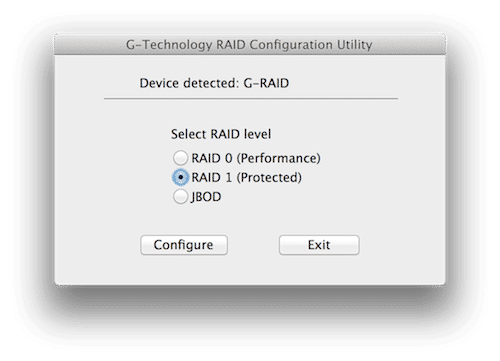
Task: Click the empty radio circle beside JBOD
Action: [x=180, y=197]
